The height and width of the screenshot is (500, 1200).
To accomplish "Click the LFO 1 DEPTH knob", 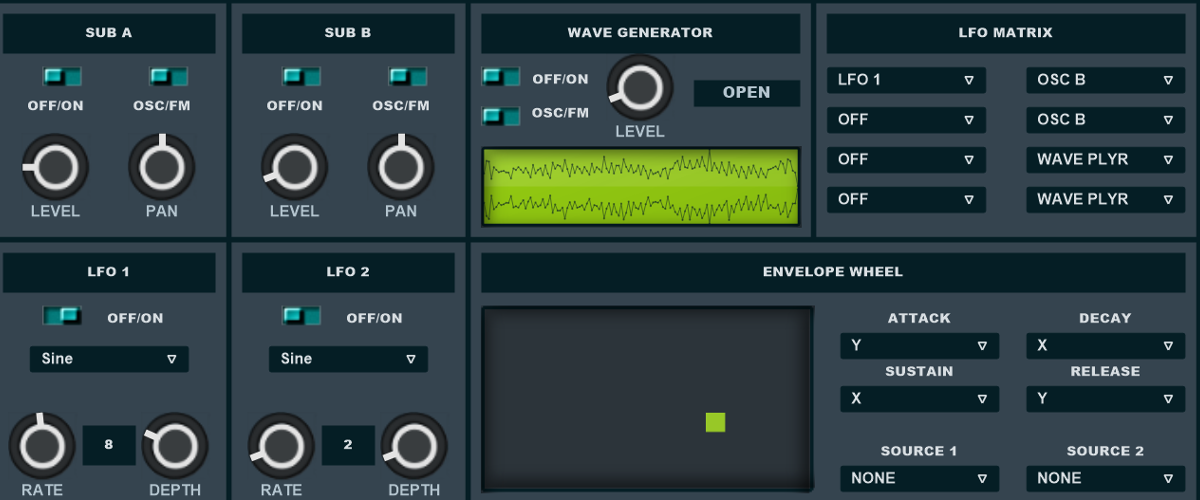I will point(175,445).
